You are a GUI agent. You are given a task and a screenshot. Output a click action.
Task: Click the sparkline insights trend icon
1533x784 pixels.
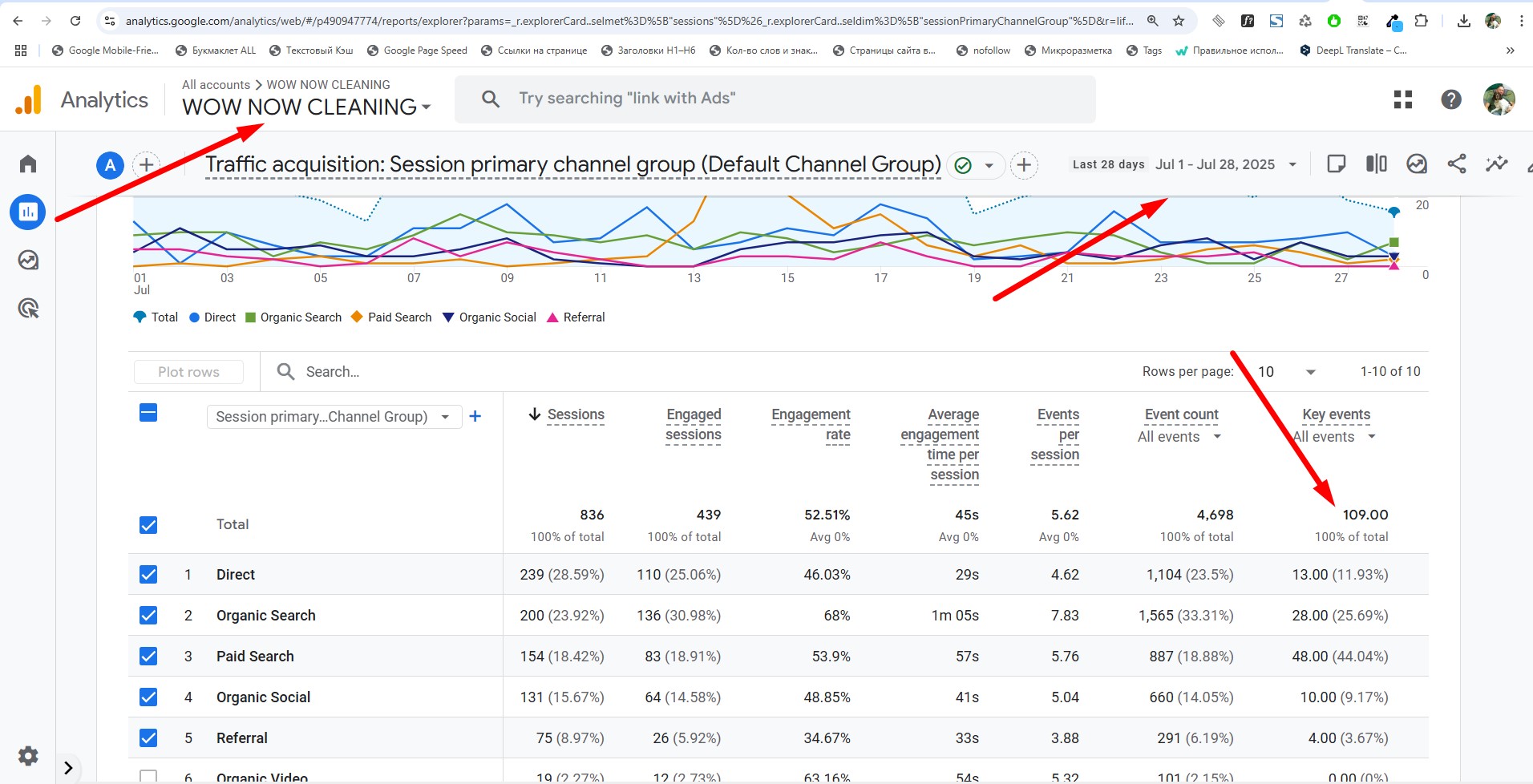click(x=1496, y=164)
